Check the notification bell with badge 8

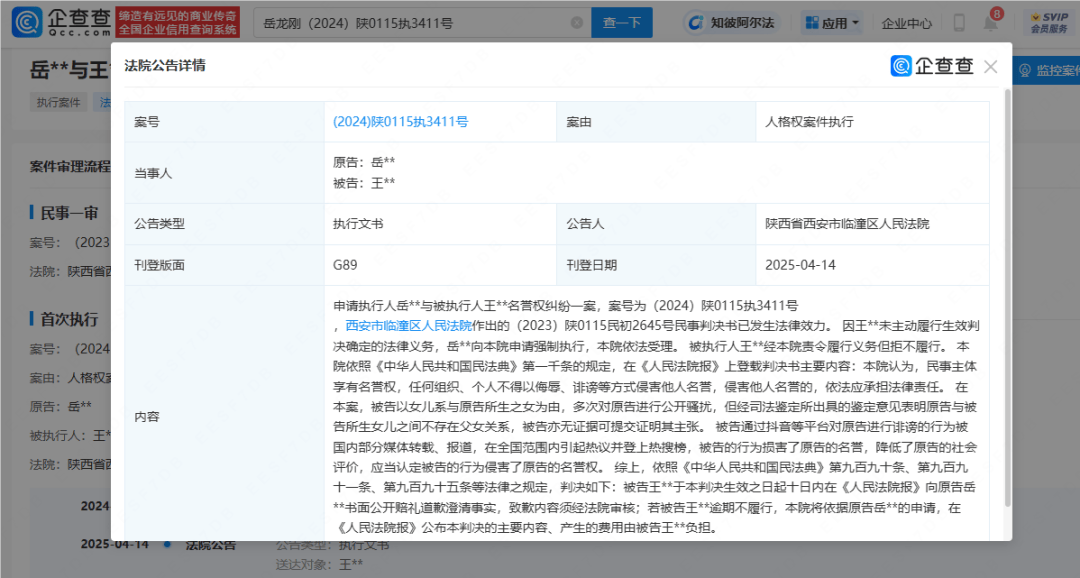pyautogui.click(x=990, y=24)
